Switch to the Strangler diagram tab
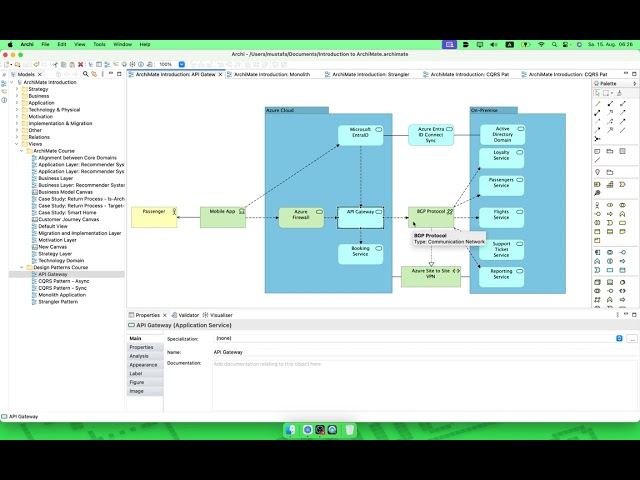This screenshot has height=480, width=640. pyautogui.click(x=371, y=74)
